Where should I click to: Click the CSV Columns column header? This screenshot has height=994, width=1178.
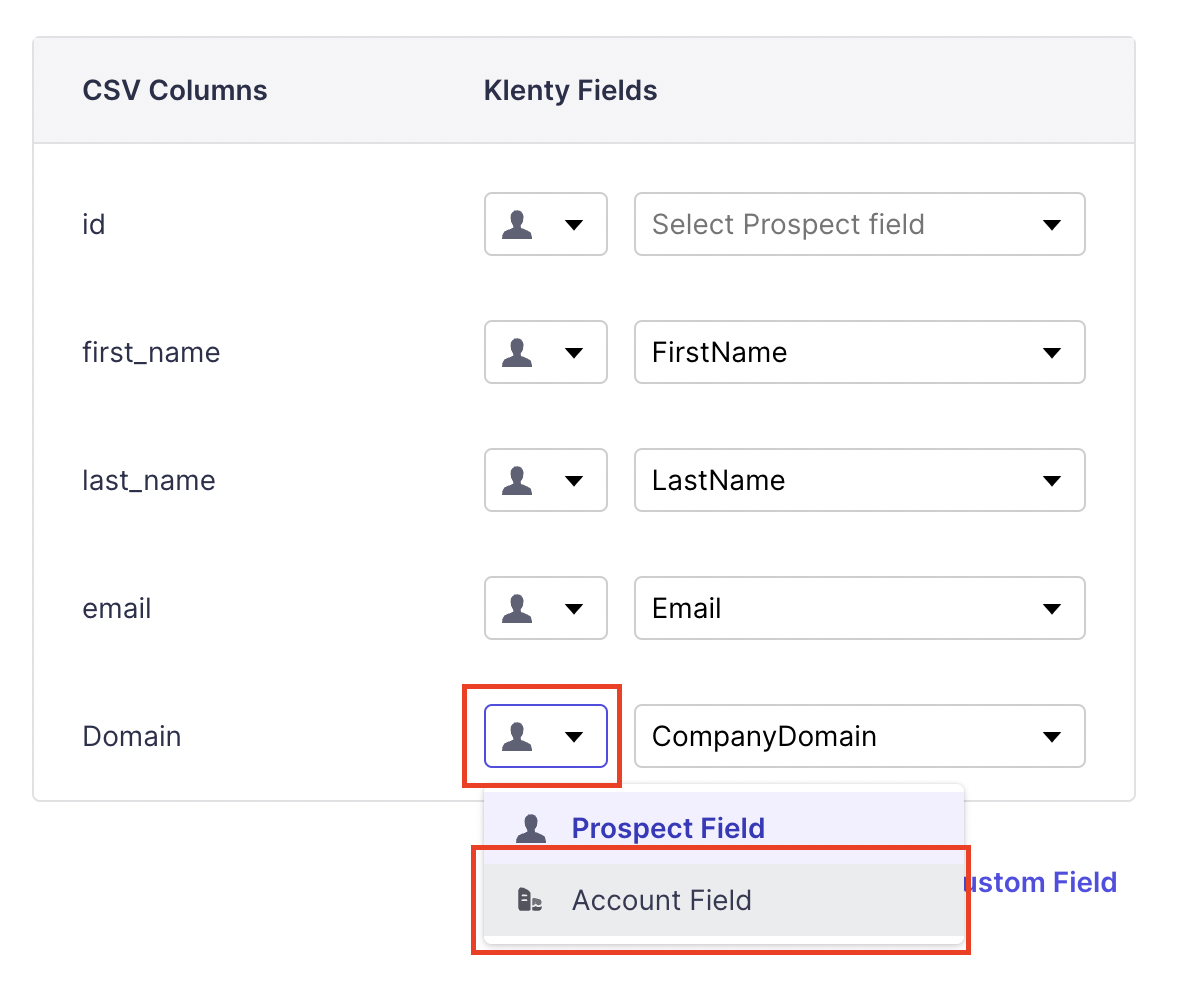pyautogui.click(x=175, y=91)
